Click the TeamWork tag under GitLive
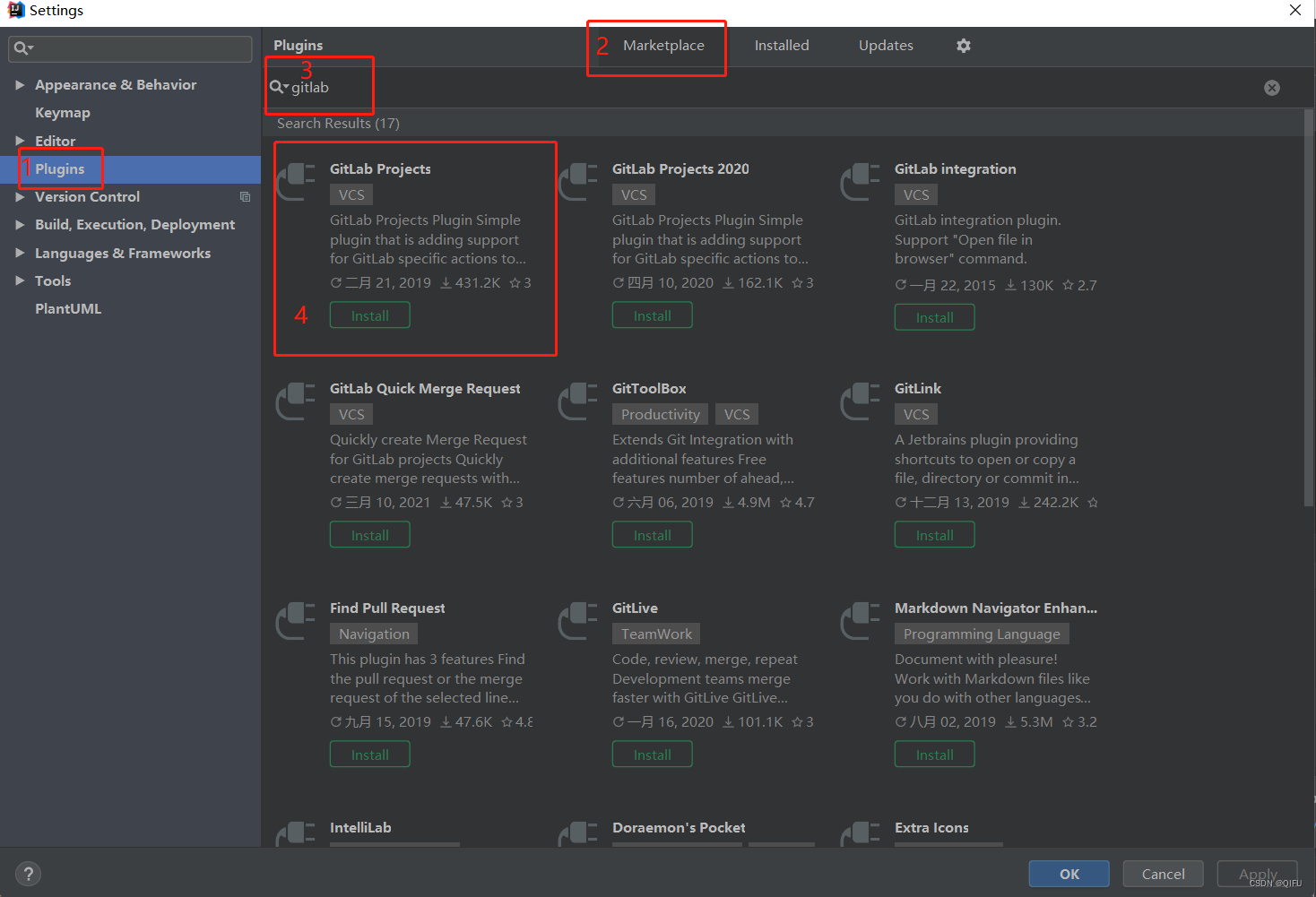Screen dimensions: 1316x897 [x=656, y=634]
